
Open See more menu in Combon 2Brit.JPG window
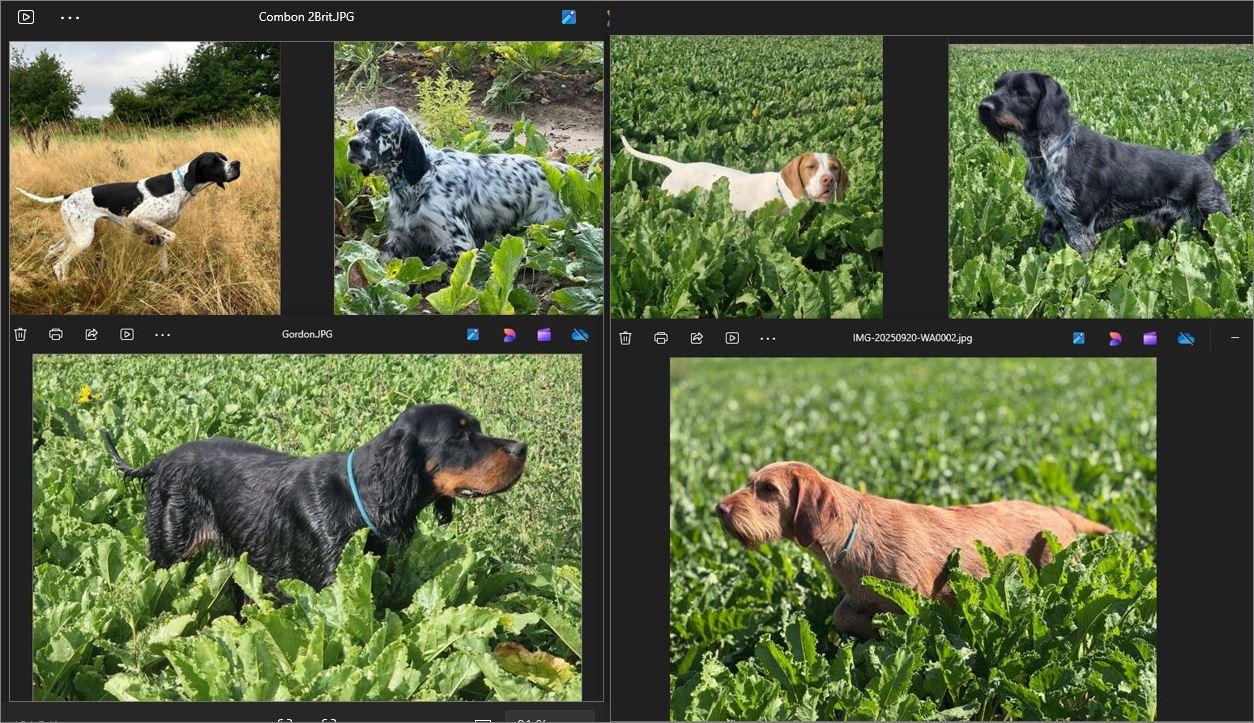tap(70, 17)
